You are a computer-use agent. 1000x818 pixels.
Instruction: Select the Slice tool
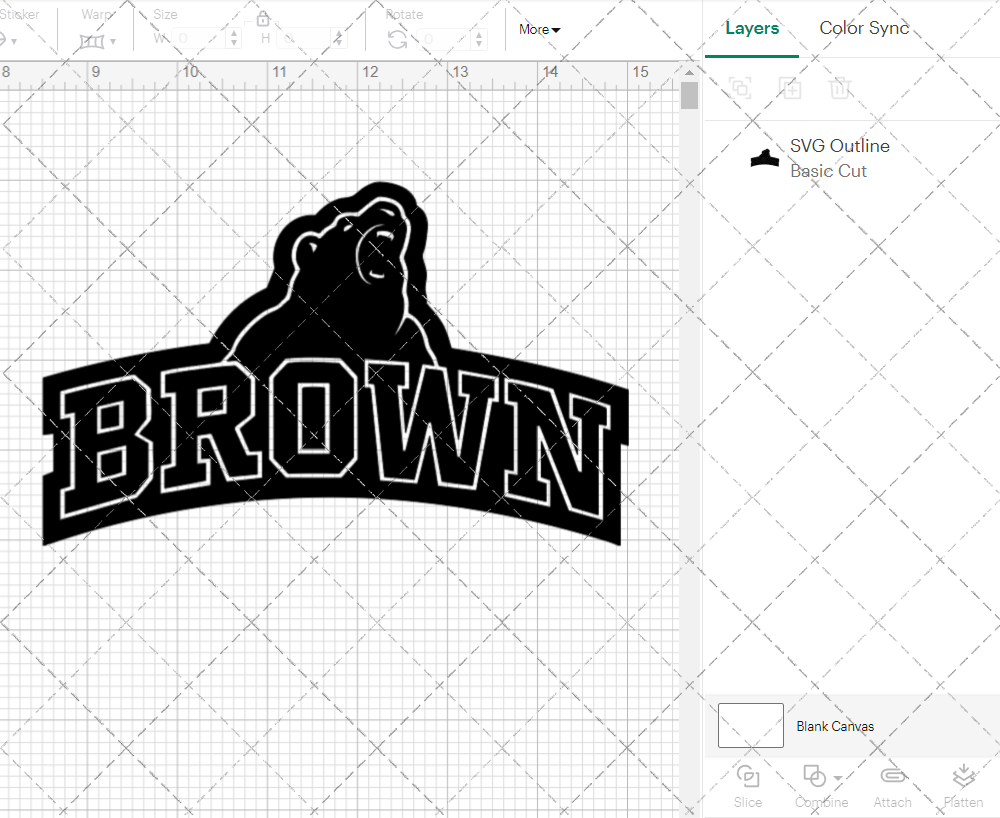click(x=748, y=786)
